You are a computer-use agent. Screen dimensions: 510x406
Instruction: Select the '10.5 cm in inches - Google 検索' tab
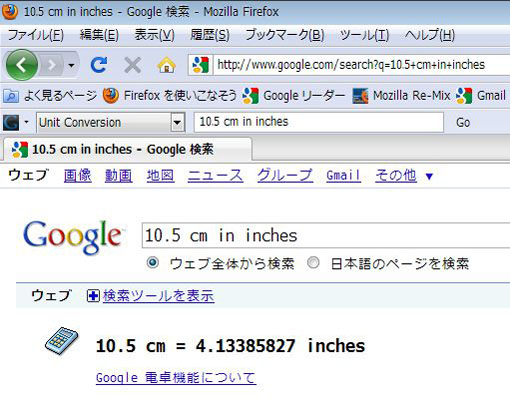click(128, 149)
